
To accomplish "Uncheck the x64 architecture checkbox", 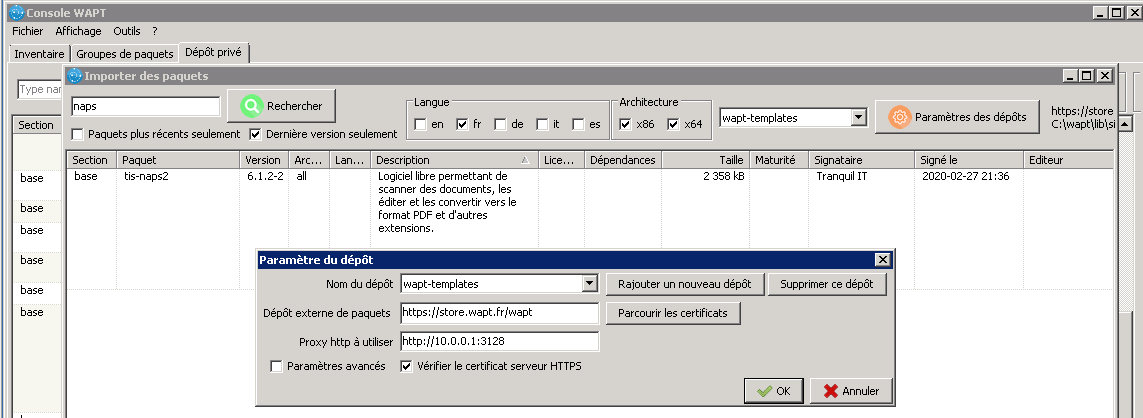I will pos(673,125).
